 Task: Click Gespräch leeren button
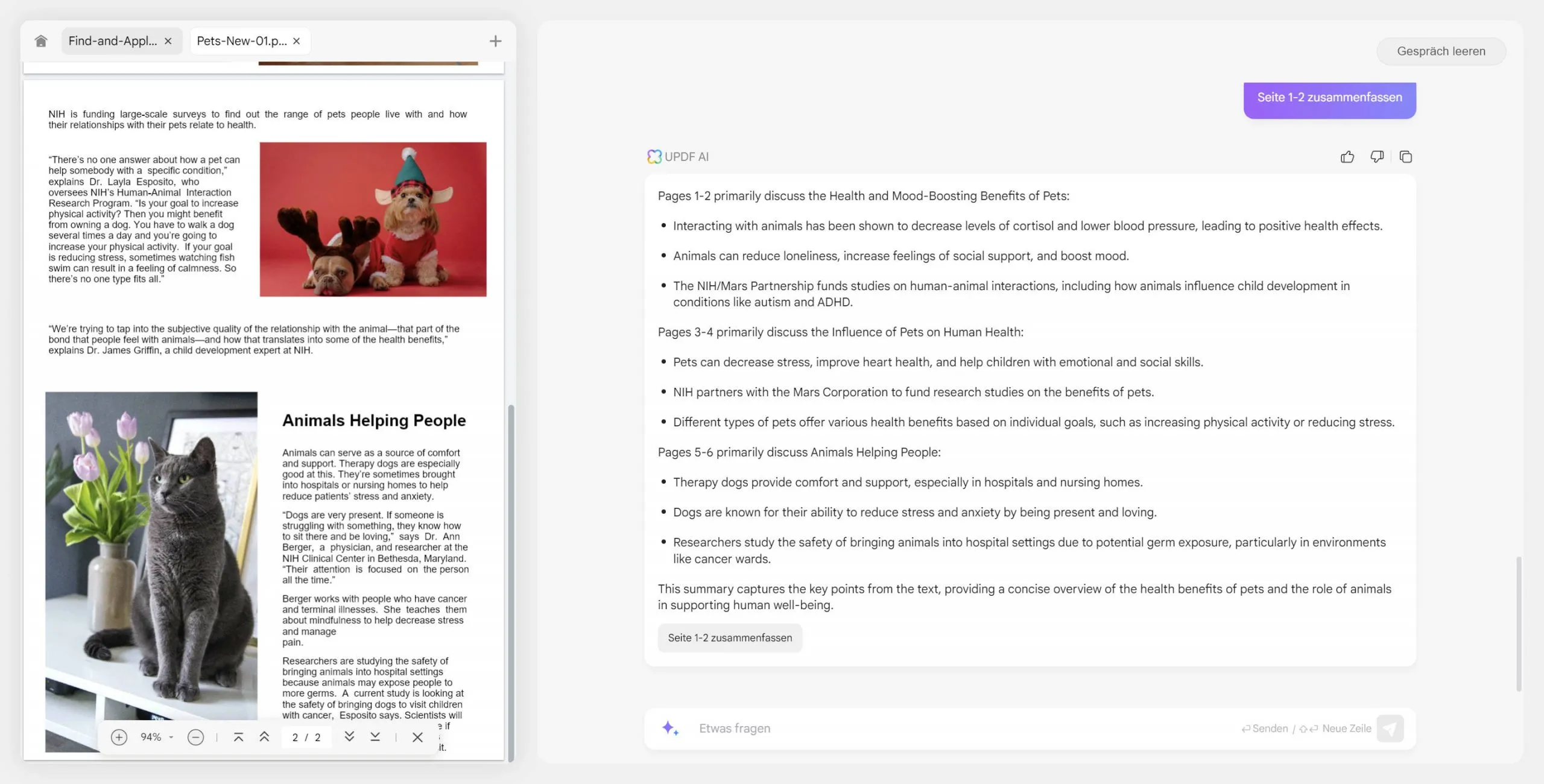pyautogui.click(x=1441, y=51)
